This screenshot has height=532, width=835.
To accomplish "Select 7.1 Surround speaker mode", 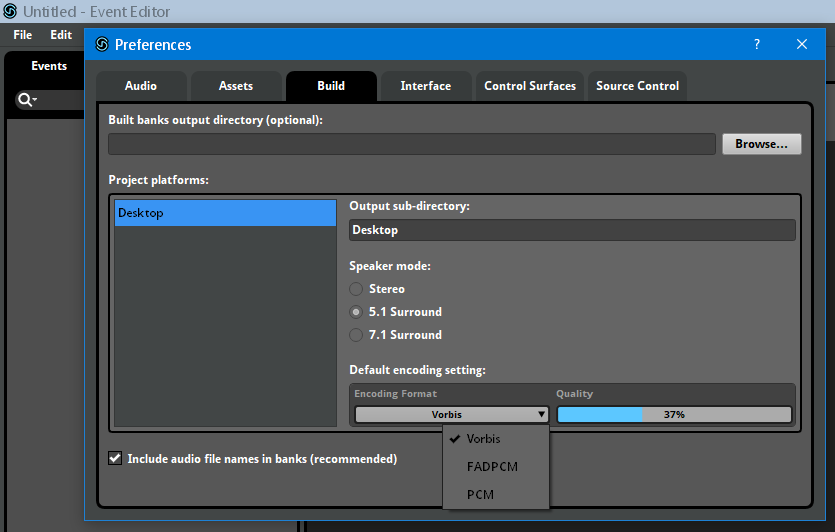I will [356, 335].
